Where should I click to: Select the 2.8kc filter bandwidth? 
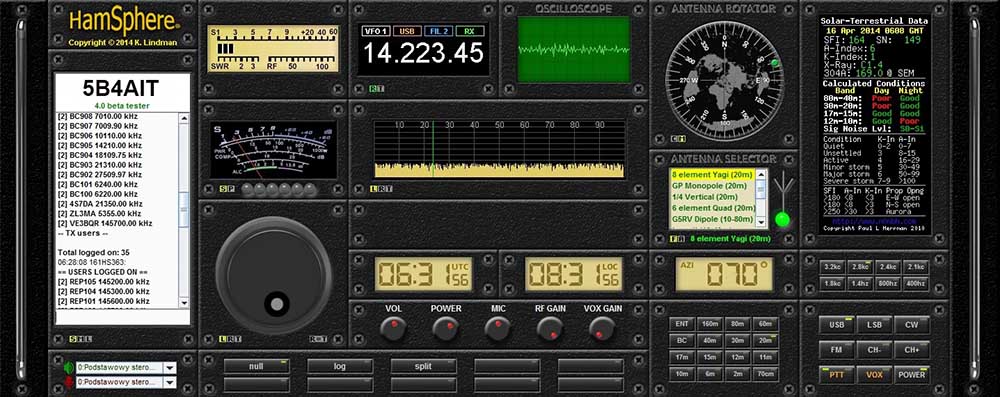[x=860, y=267]
